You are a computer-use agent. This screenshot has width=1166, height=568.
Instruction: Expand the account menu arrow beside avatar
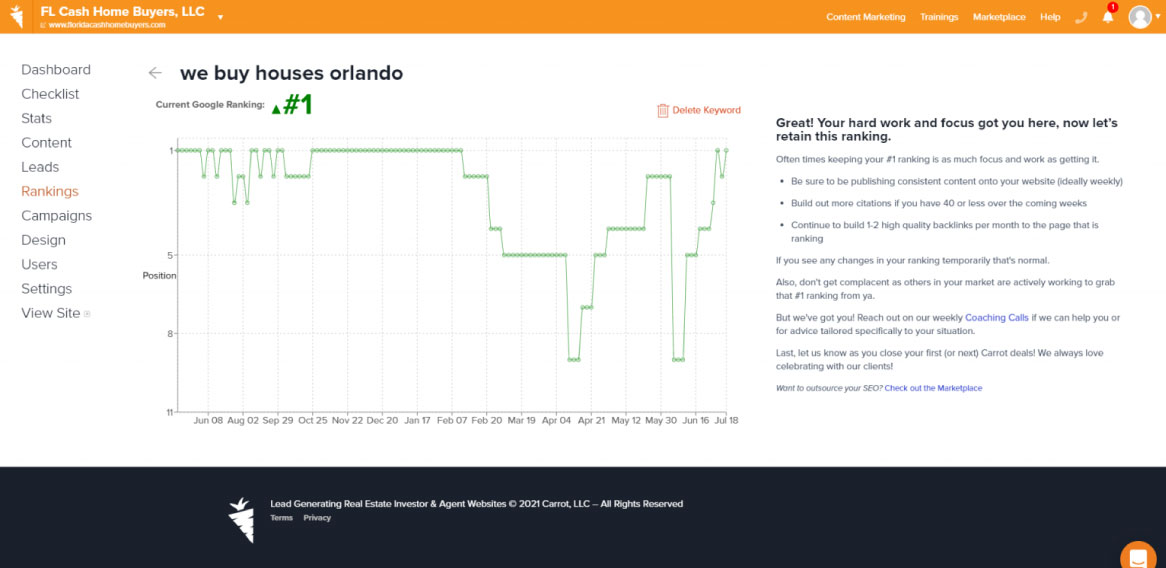[x=1158, y=17]
